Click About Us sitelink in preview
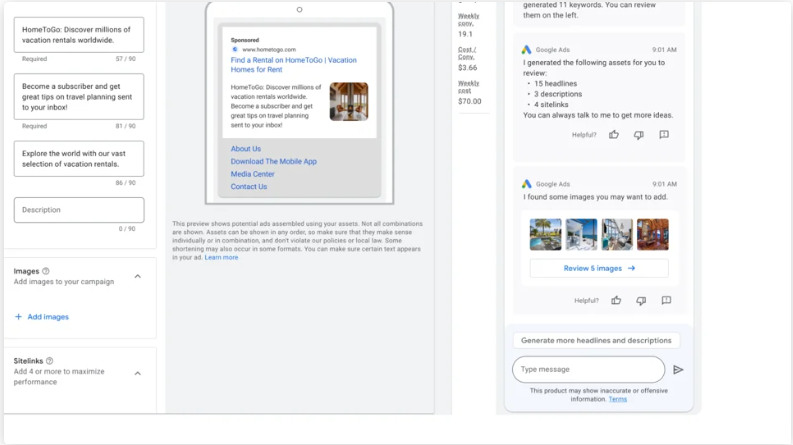The width and height of the screenshot is (793, 445). [x=246, y=149]
